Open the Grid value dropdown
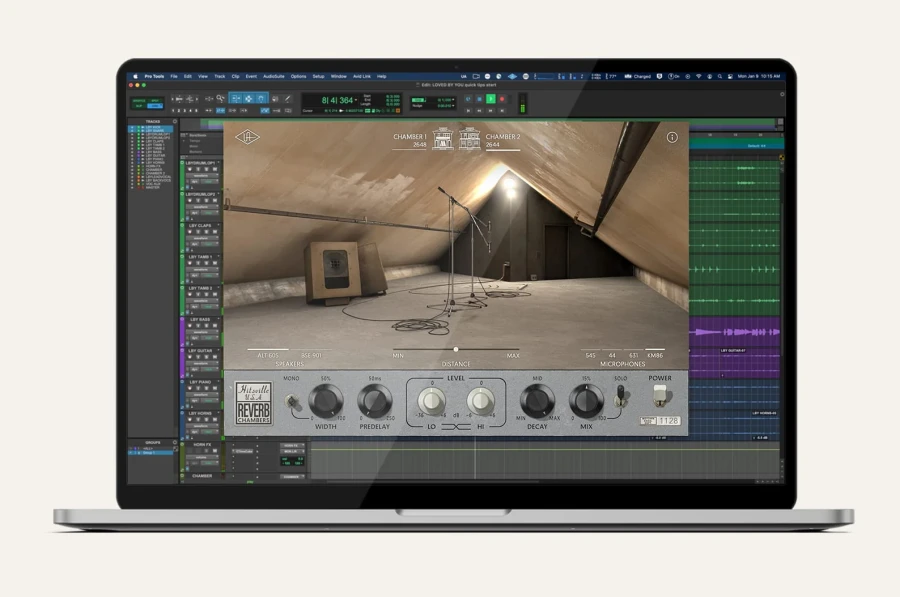900x597 pixels. [453, 99]
